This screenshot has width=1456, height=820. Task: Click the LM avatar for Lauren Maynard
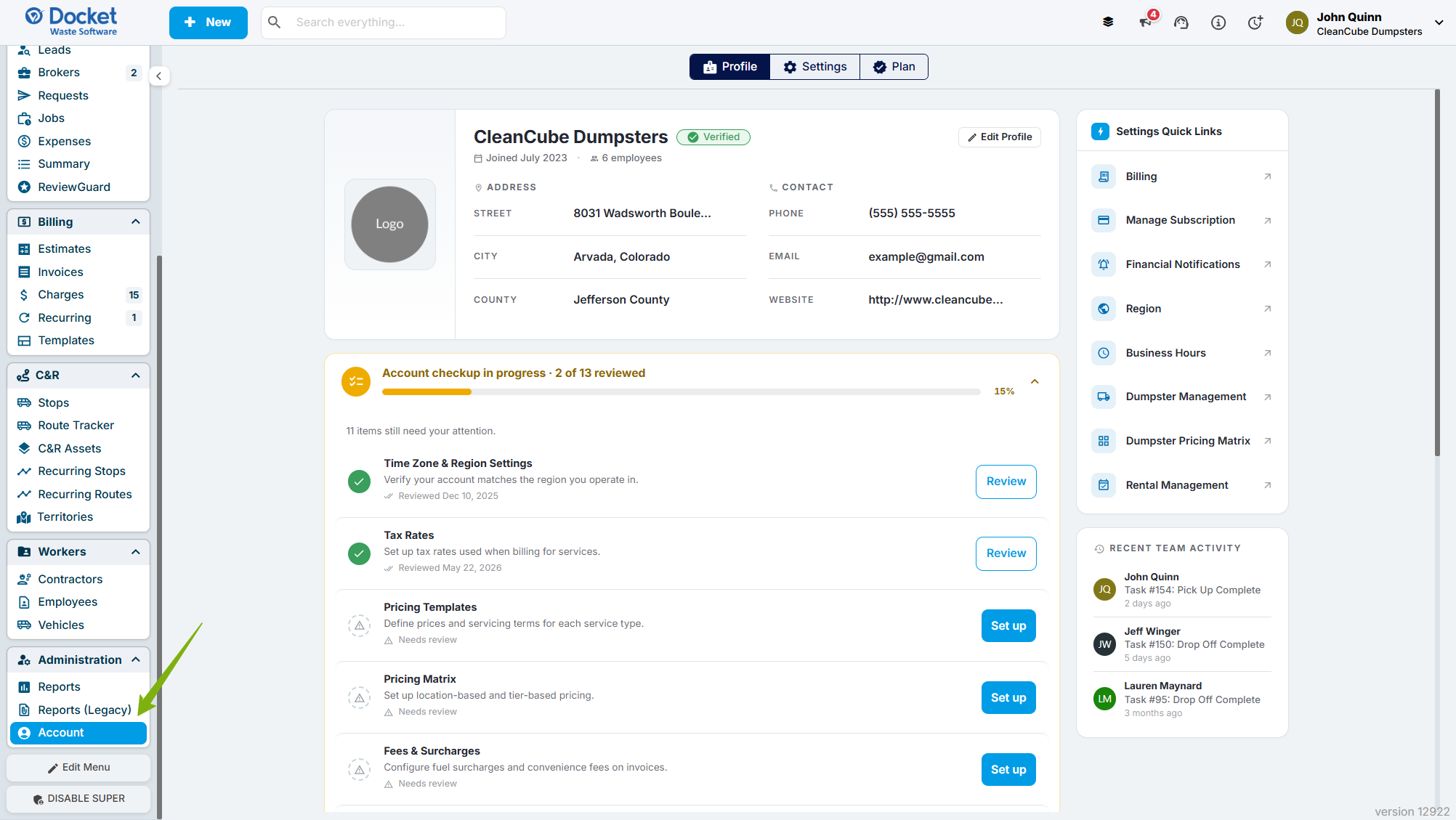tap(1104, 699)
